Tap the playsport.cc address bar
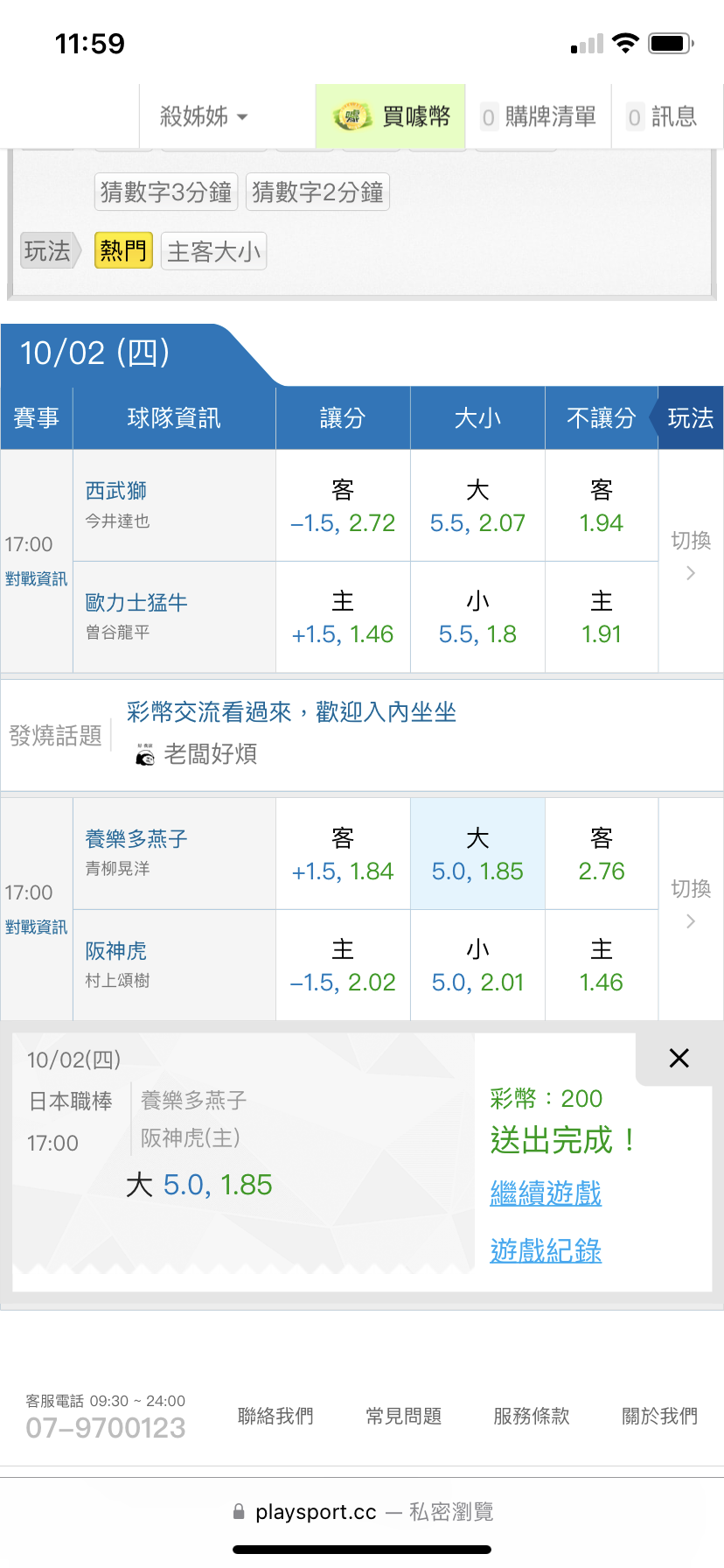This screenshot has width=724, height=1568. [362, 1512]
